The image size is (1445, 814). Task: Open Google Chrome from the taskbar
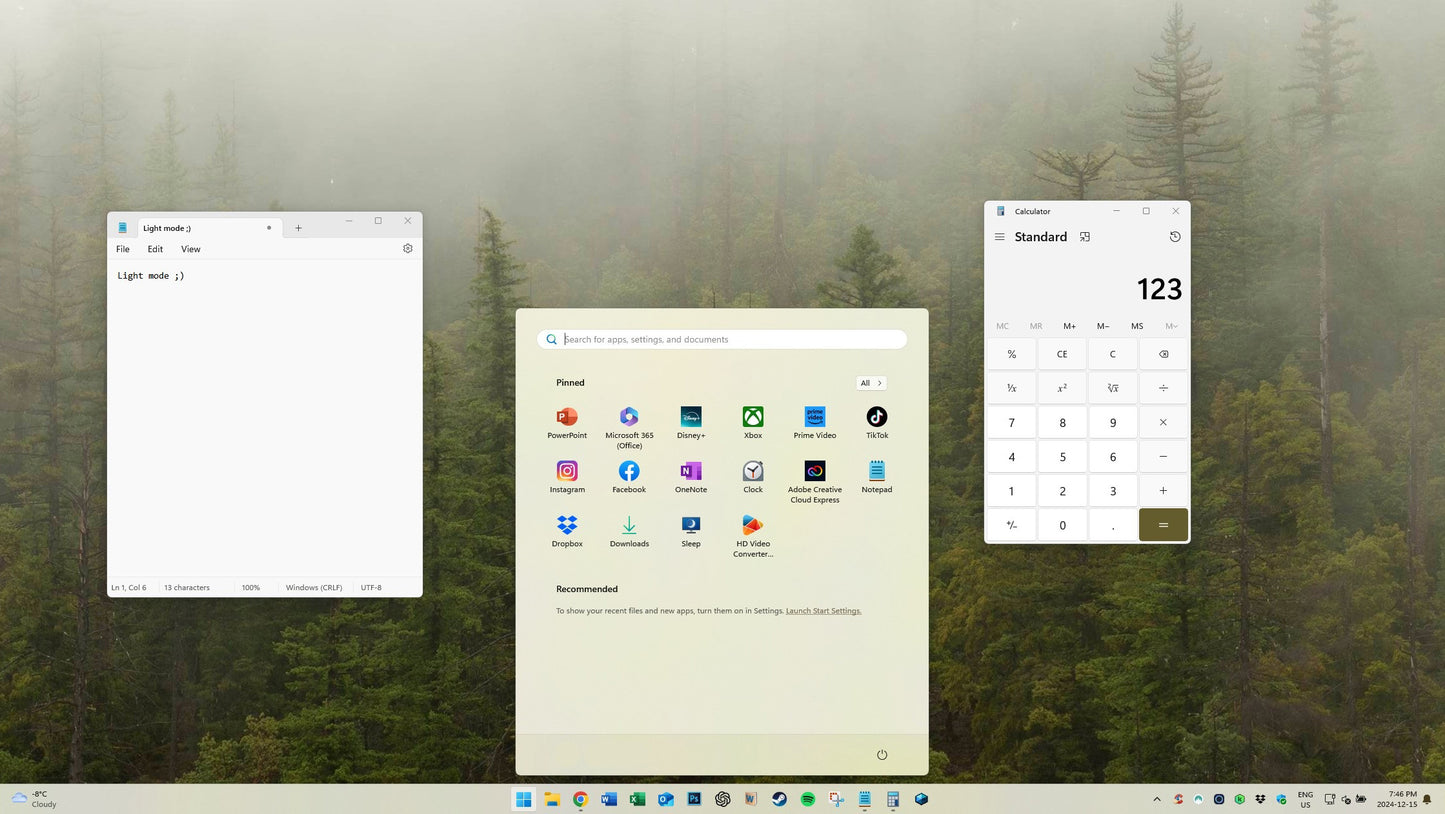tap(580, 799)
